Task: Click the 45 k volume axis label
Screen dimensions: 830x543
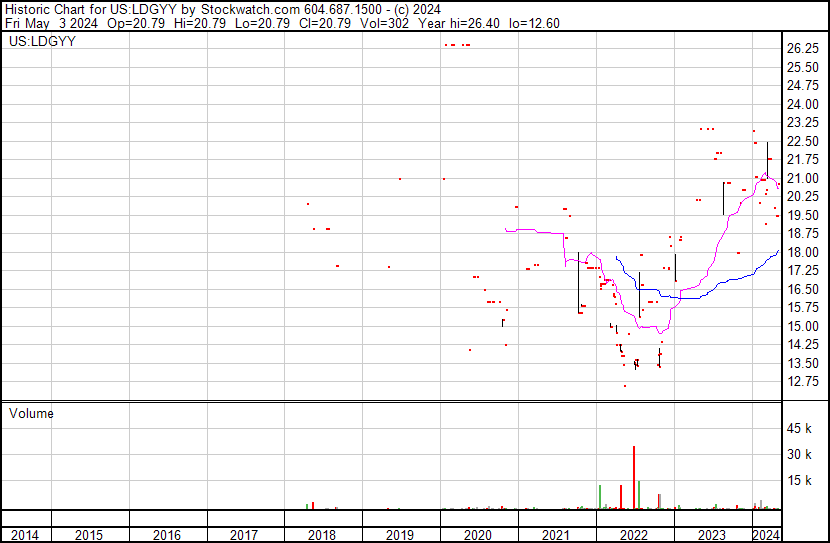Action: (x=801, y=429)
